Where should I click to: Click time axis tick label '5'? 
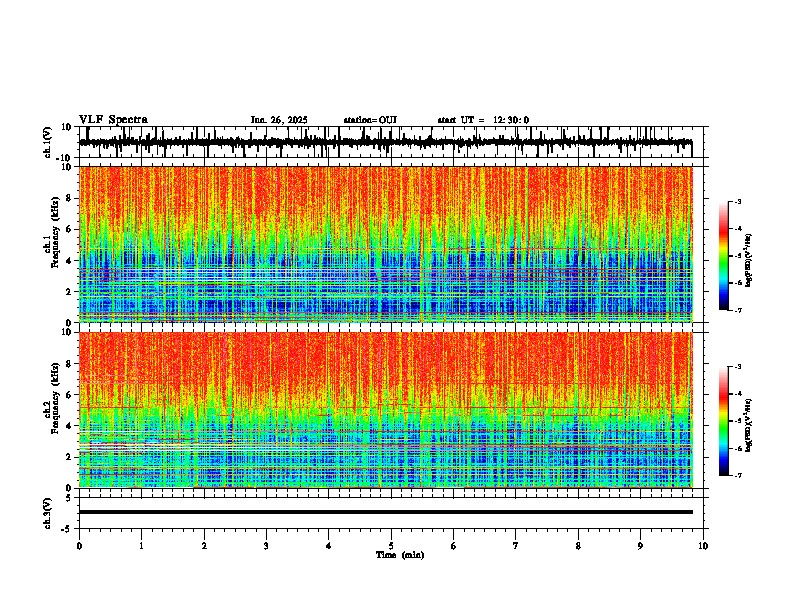[x=391, y=546]
